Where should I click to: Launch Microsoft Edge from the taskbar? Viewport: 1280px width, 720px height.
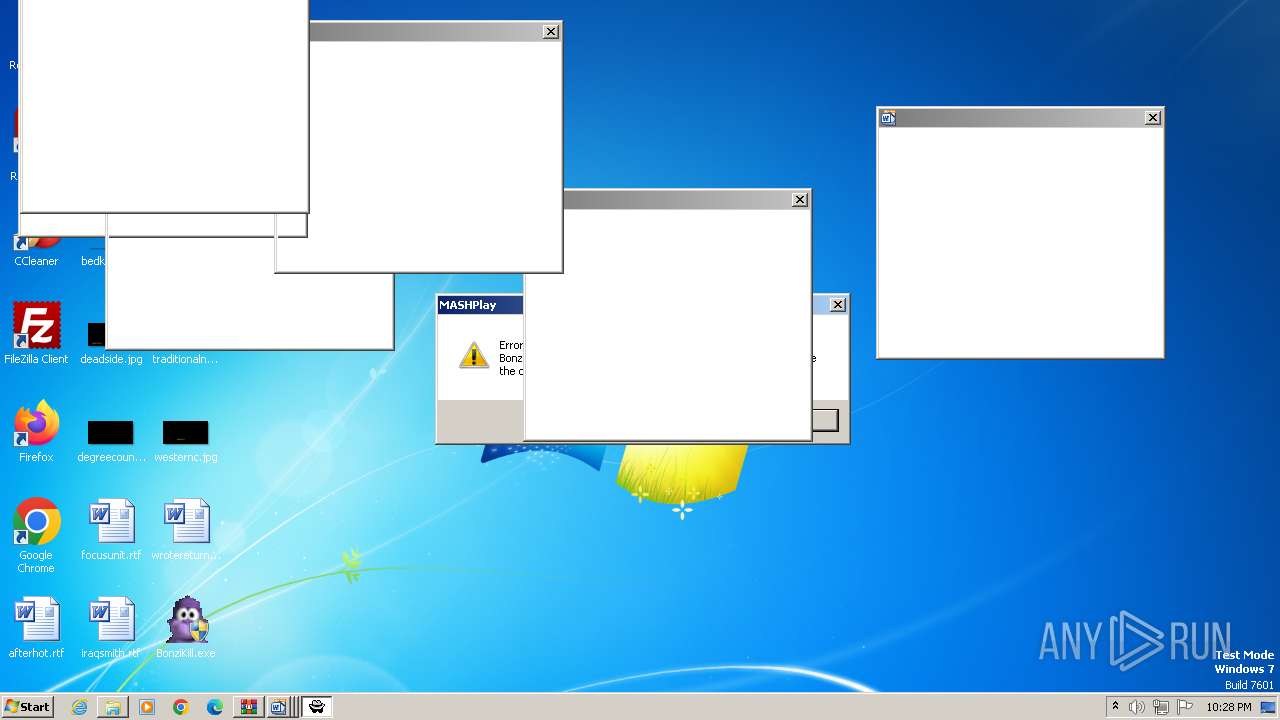[215, 707]
